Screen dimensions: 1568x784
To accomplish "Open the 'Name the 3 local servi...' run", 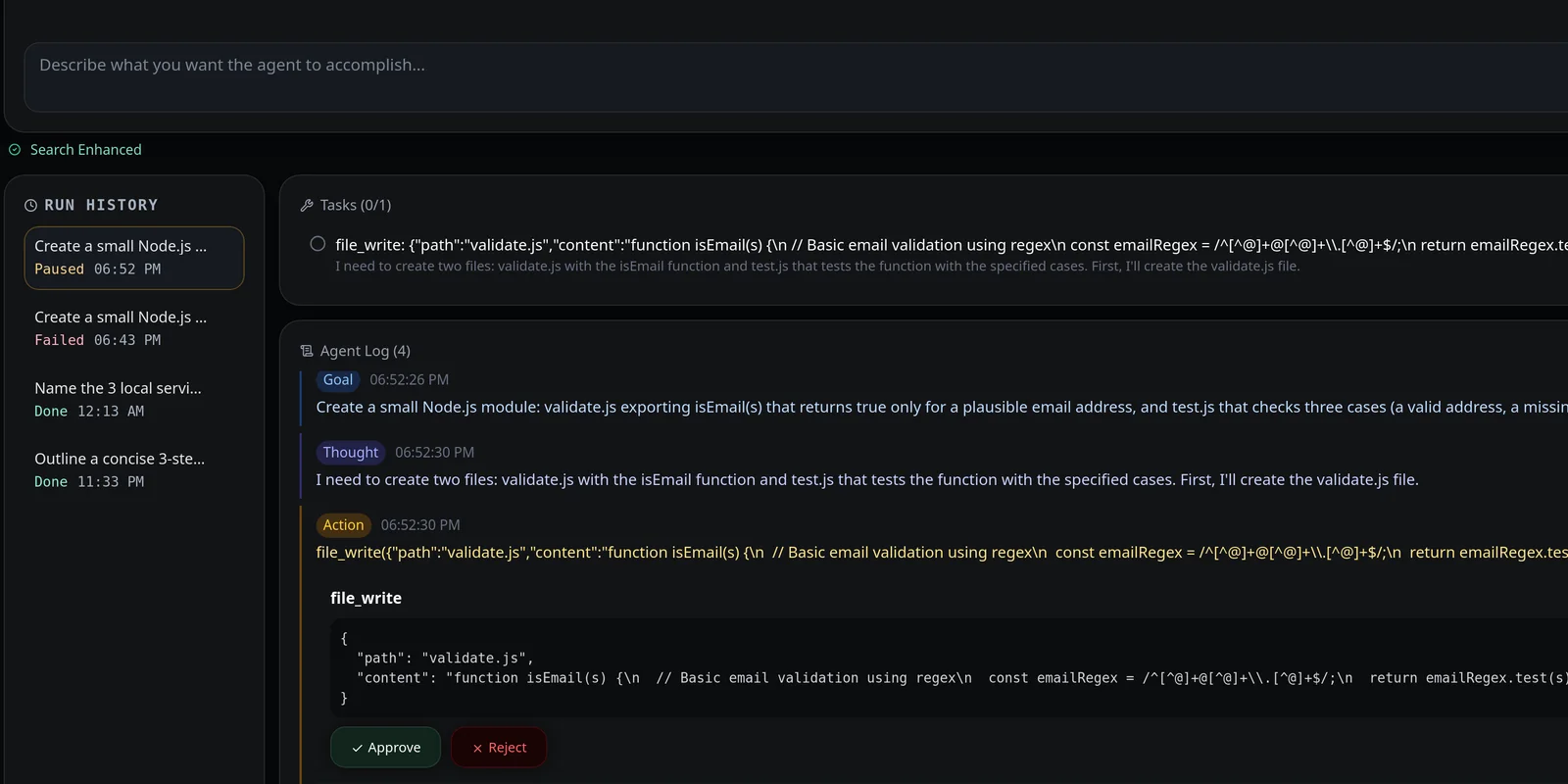I will (134, 399).
